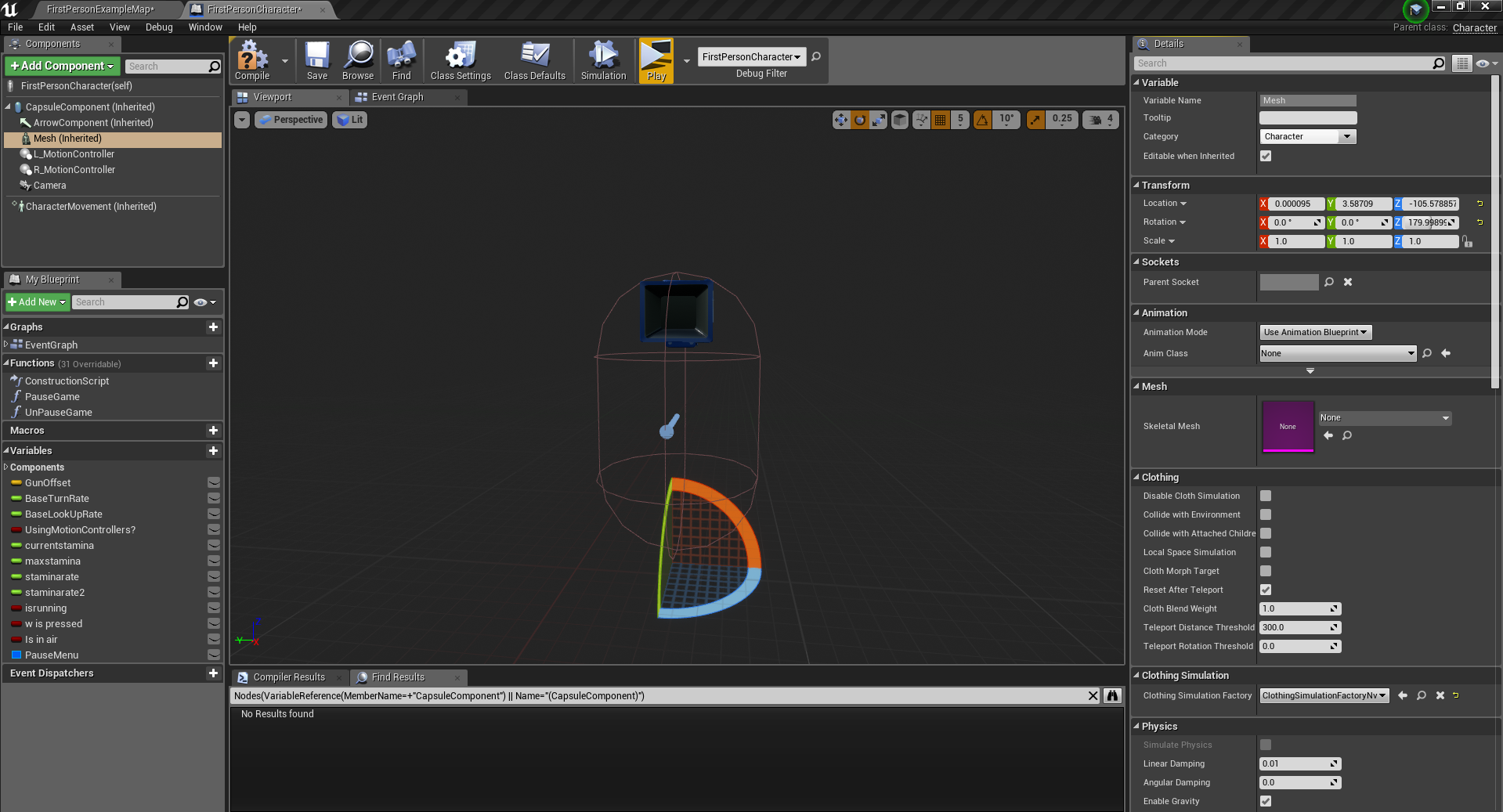This screenshot has width=1503, height=812.
Task: Click the binoculars find-in-blueprints icon
Action: click(1112, 696)
